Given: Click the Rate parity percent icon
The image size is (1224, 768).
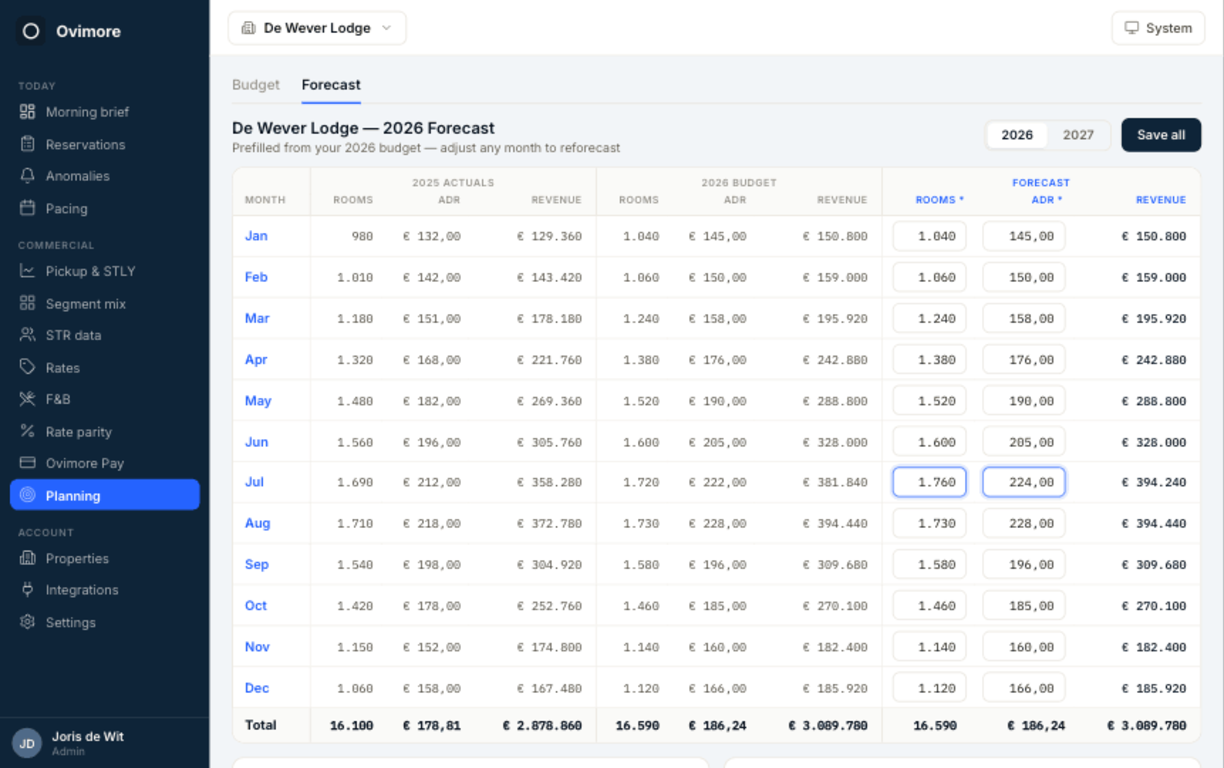Looking at the screenshot, I should (28, 431).
